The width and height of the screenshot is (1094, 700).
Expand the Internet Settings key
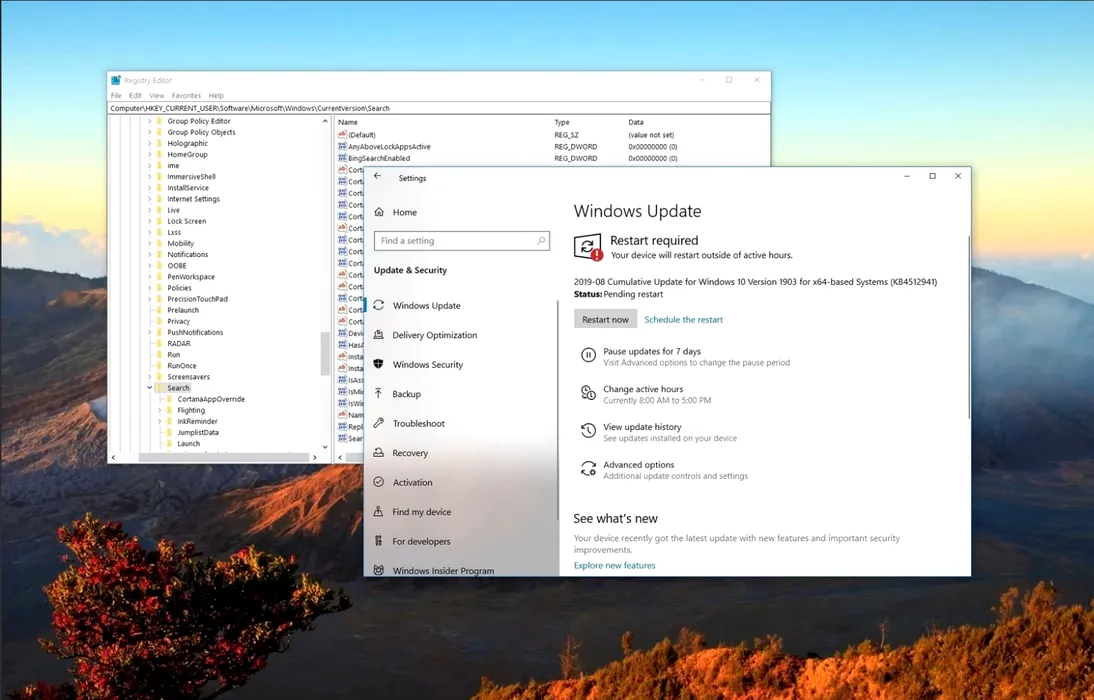[x=149, y=199]
